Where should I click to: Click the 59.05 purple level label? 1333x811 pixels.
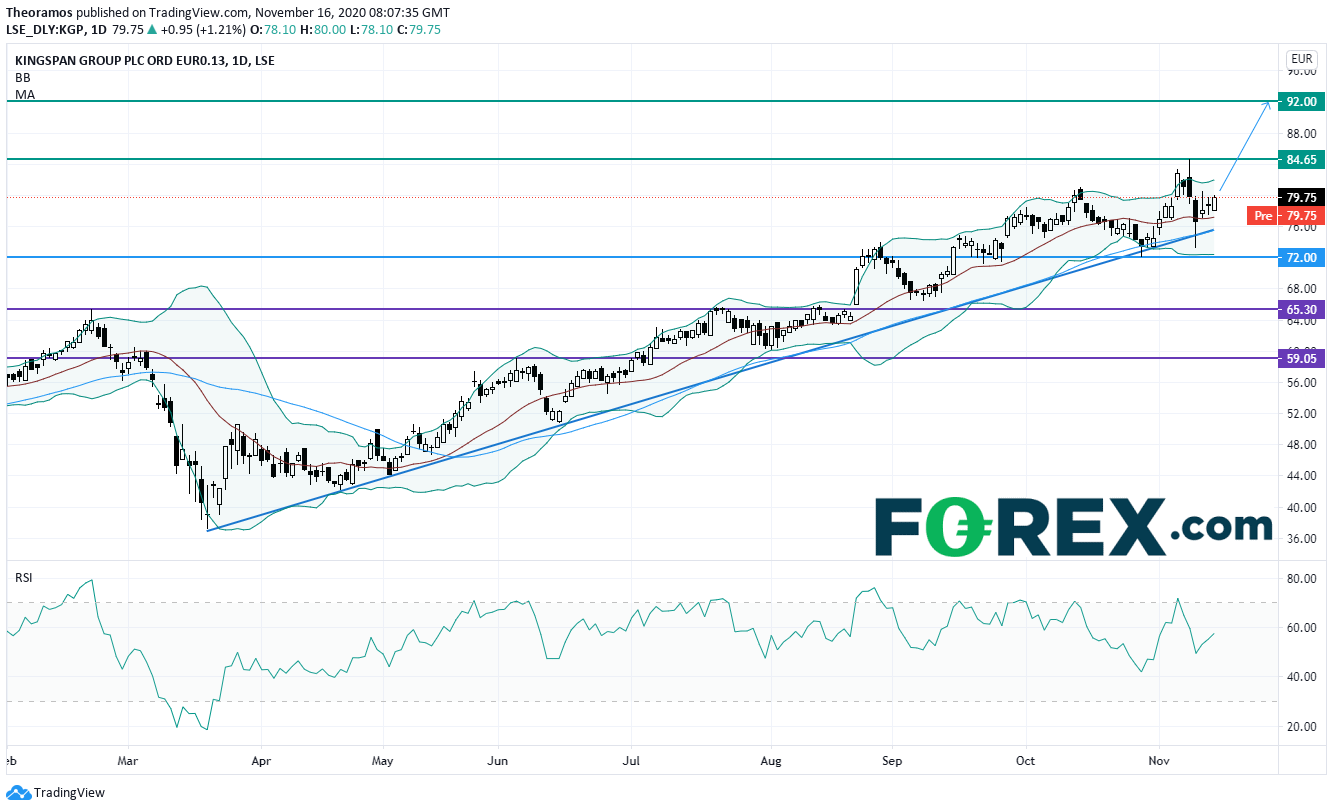point(1301,359)
